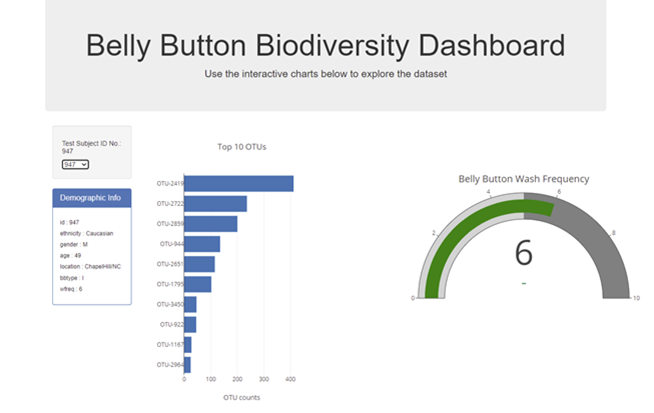Click the OTU counts axis label
Image resolution: width=654 pixels, height=413 pixels.
coord(241,398)
